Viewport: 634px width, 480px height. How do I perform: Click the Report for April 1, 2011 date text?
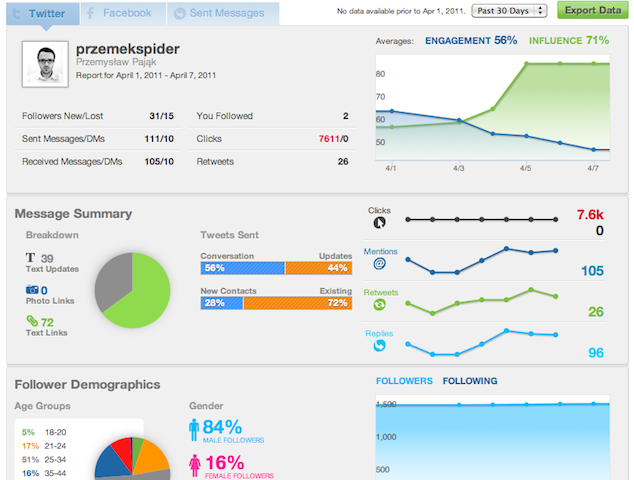click(x=146, y=75)
